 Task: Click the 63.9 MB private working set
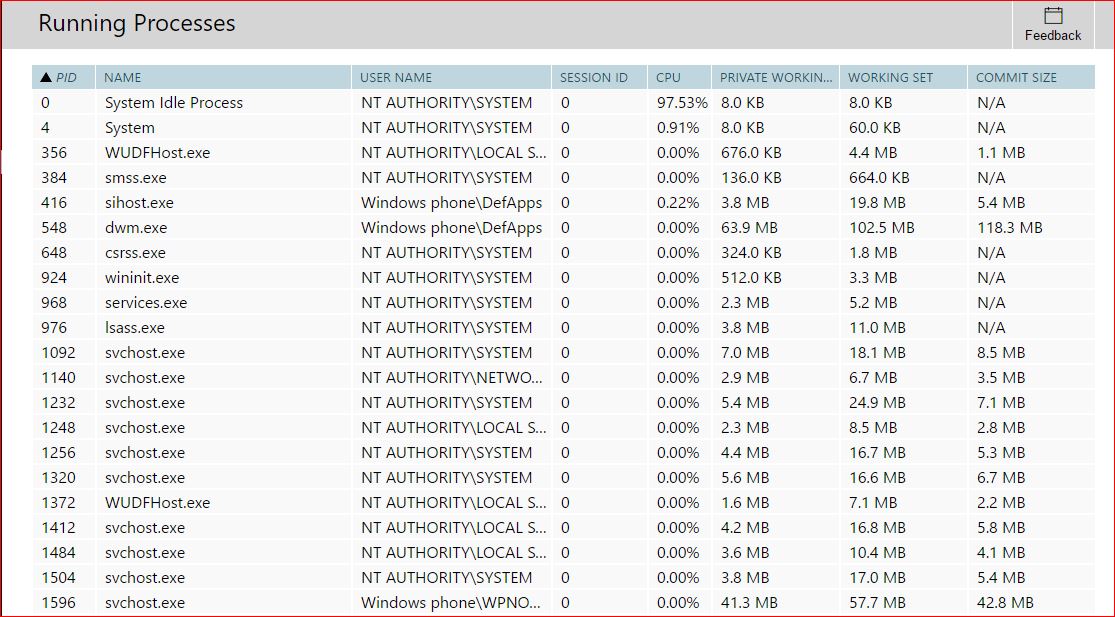pyautogui.click(x=749, y=227)
